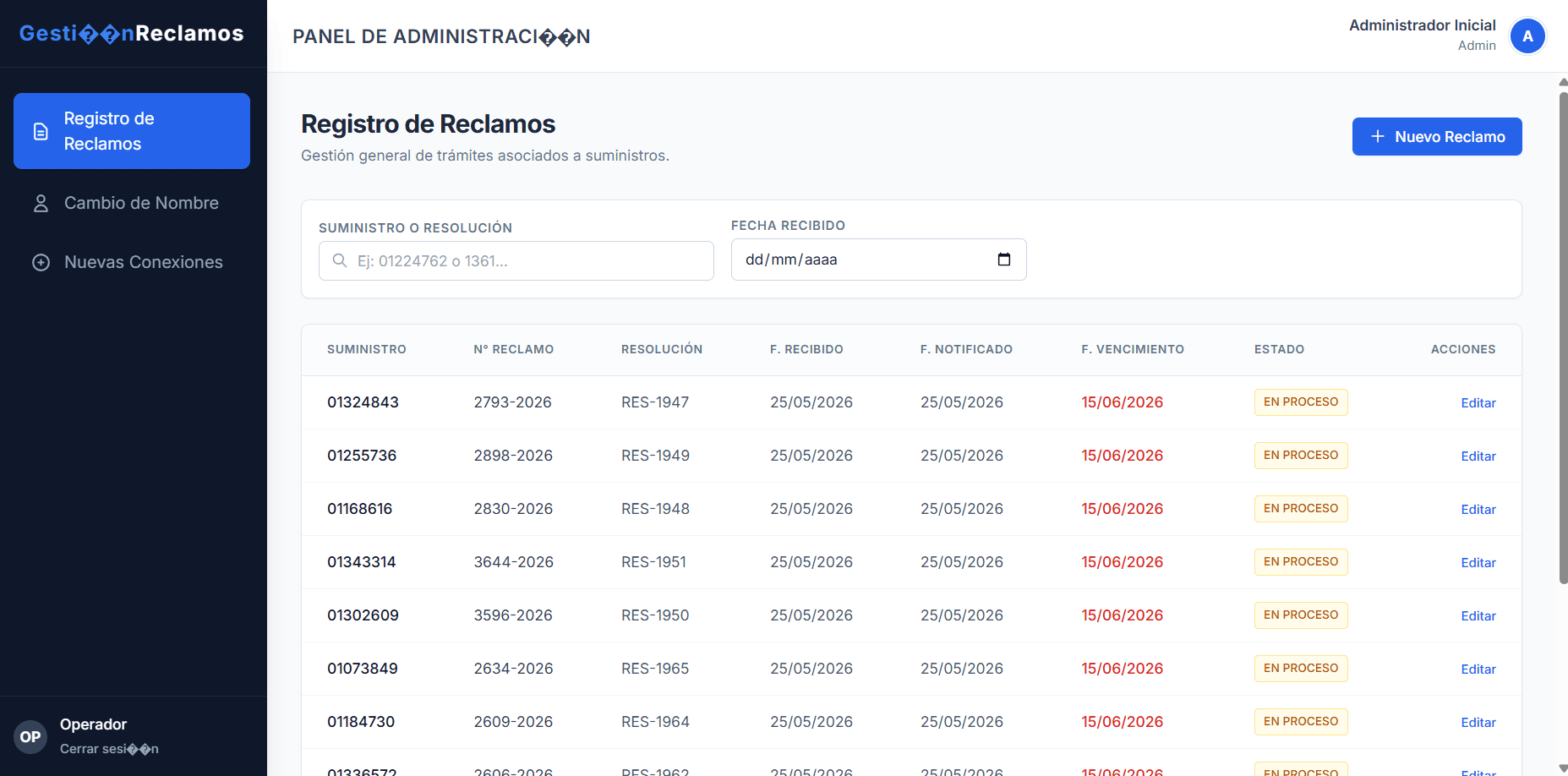
Task: Select suministro number 01168616
Action: (x=360, y=509)
